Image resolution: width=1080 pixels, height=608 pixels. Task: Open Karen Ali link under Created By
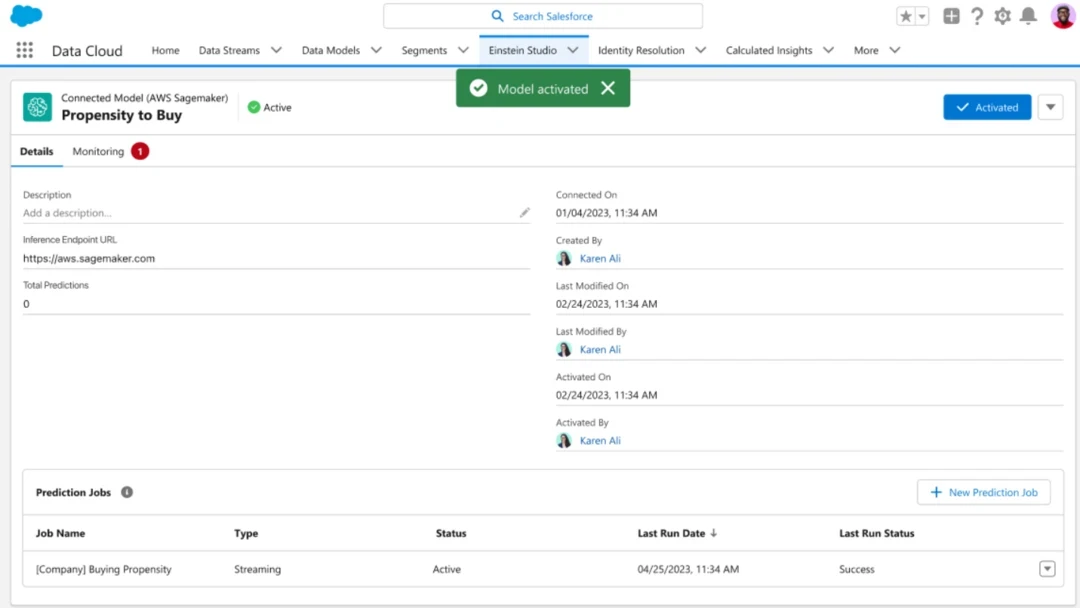tap(600, 259)
